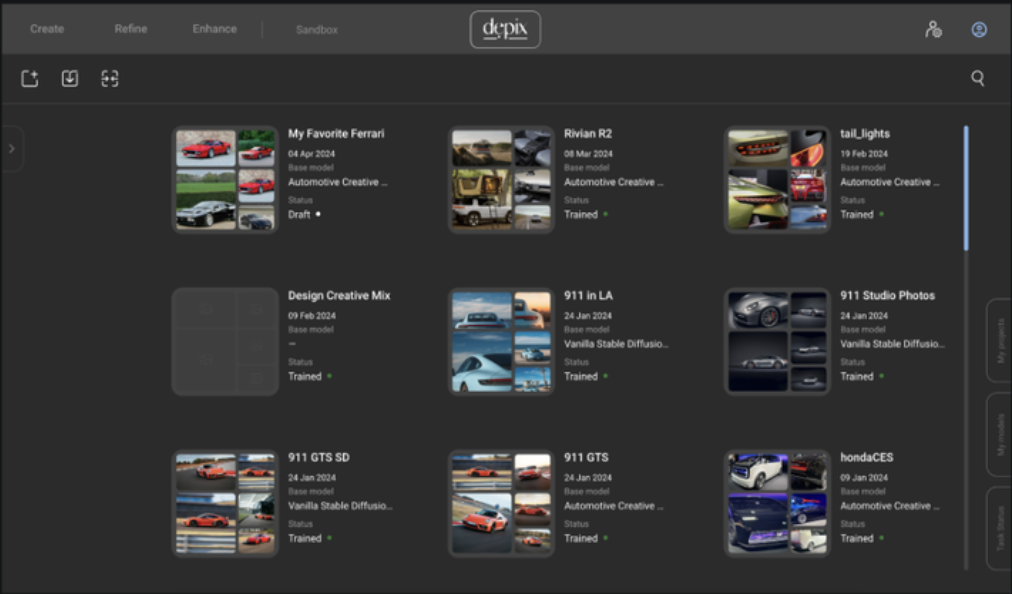
Task: Open the Sandbox menu item
Action: coord(316,30)
